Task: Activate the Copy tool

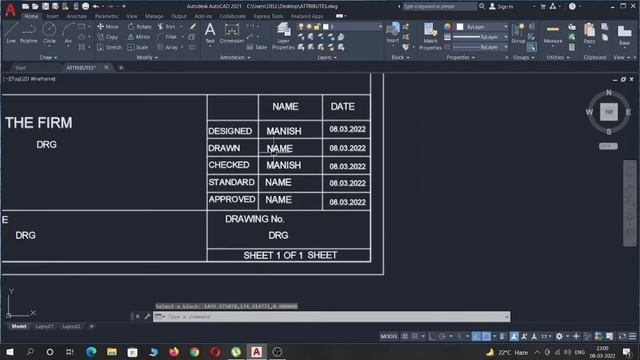Action: [x=108, y=37]
